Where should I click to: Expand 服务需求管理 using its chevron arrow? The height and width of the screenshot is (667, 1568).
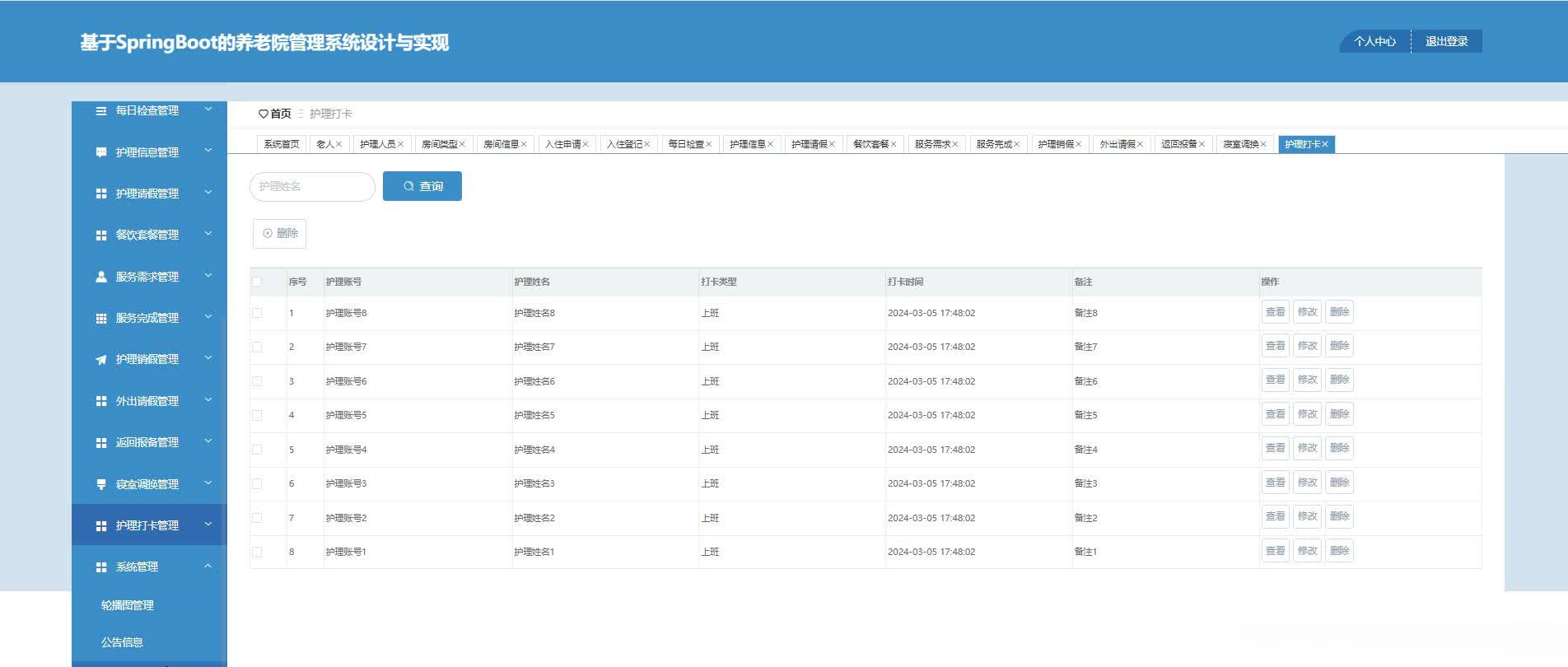(x=208, y=275)
